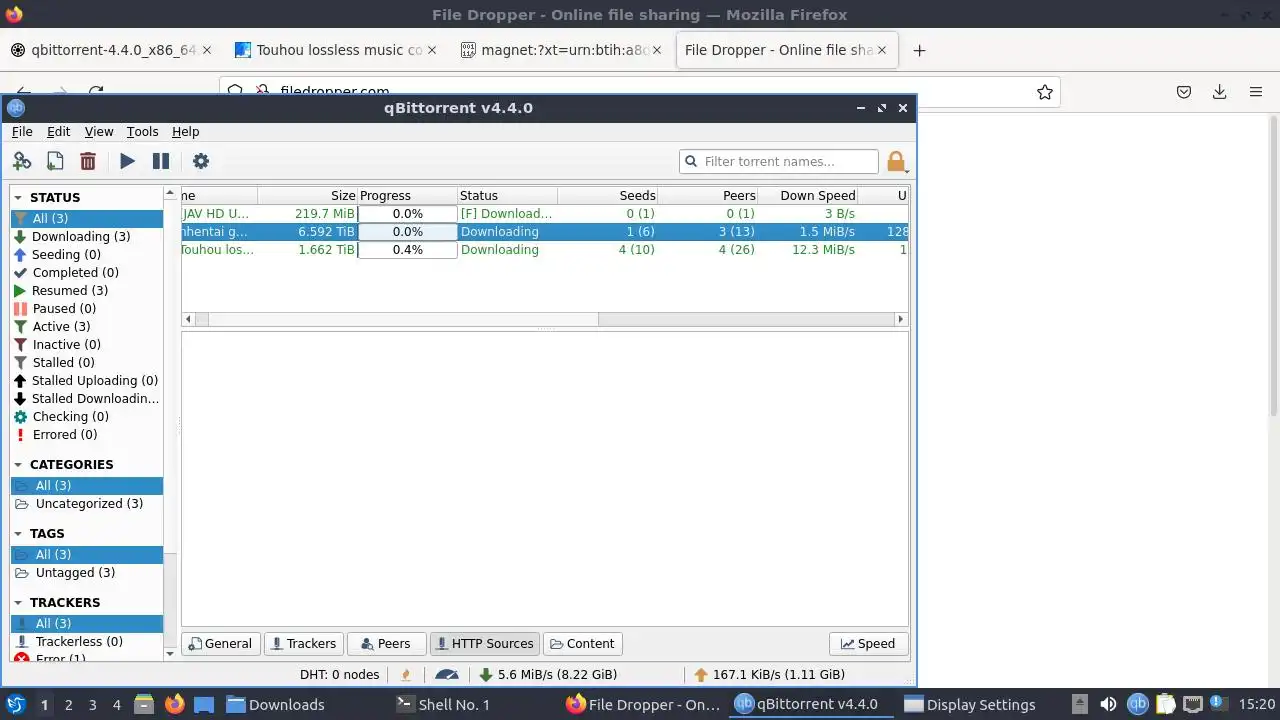The width and height of the screenshot is (1280, 720).
Task: Open a new Firefox tab with plus button
Action: click(x=919, y=50)
